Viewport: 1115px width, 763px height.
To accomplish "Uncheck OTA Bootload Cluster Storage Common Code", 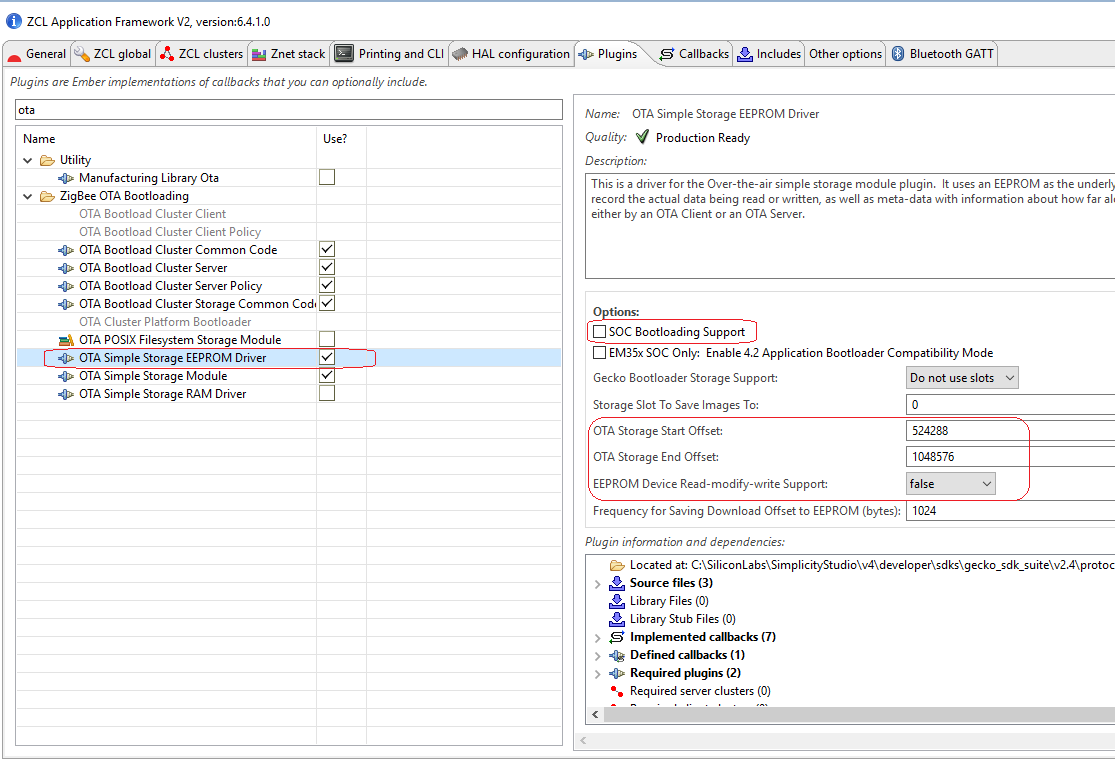I will pyautogui.click(x=327, y=304).
